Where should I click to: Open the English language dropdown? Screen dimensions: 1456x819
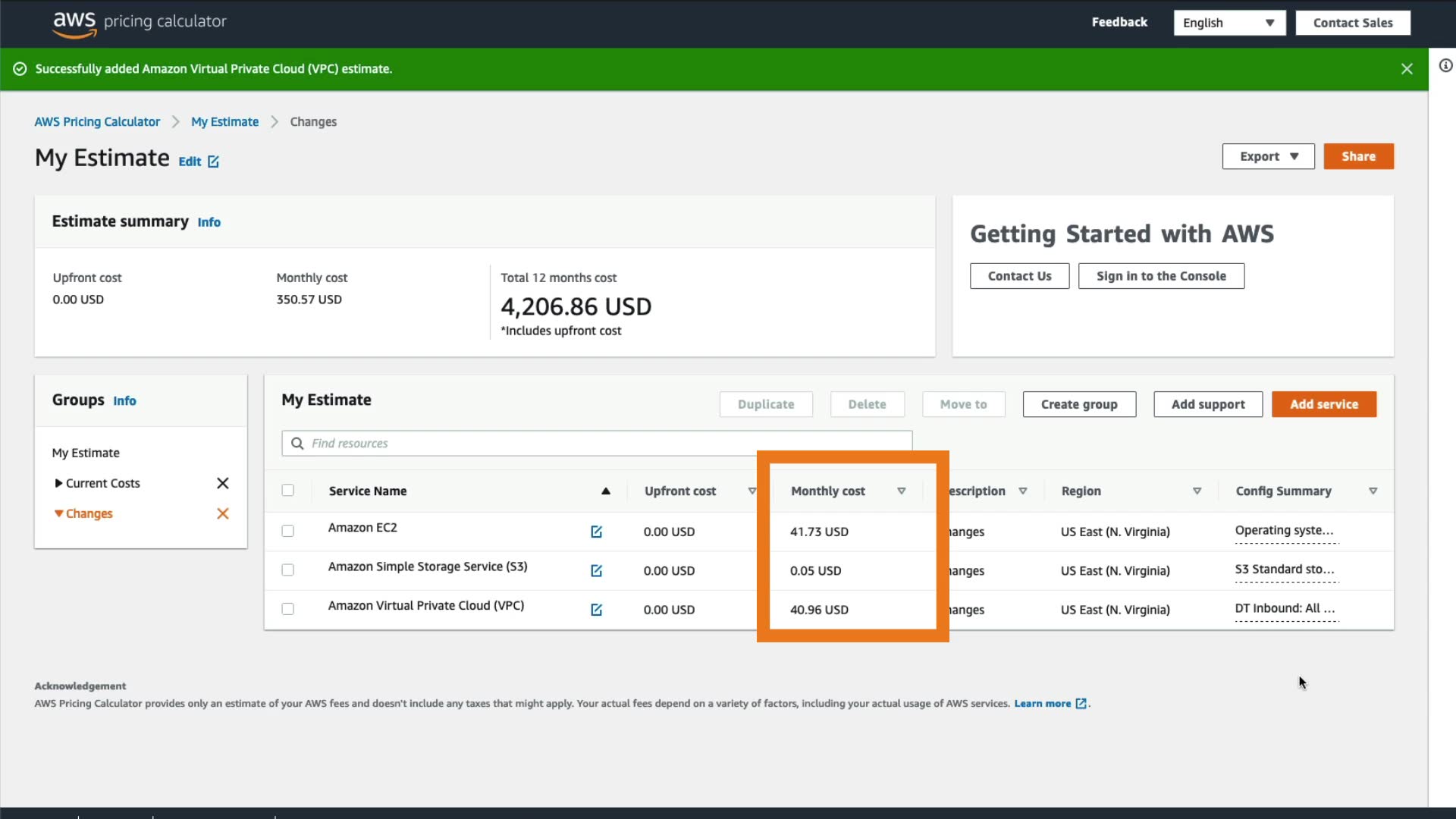pos(1228,23)
